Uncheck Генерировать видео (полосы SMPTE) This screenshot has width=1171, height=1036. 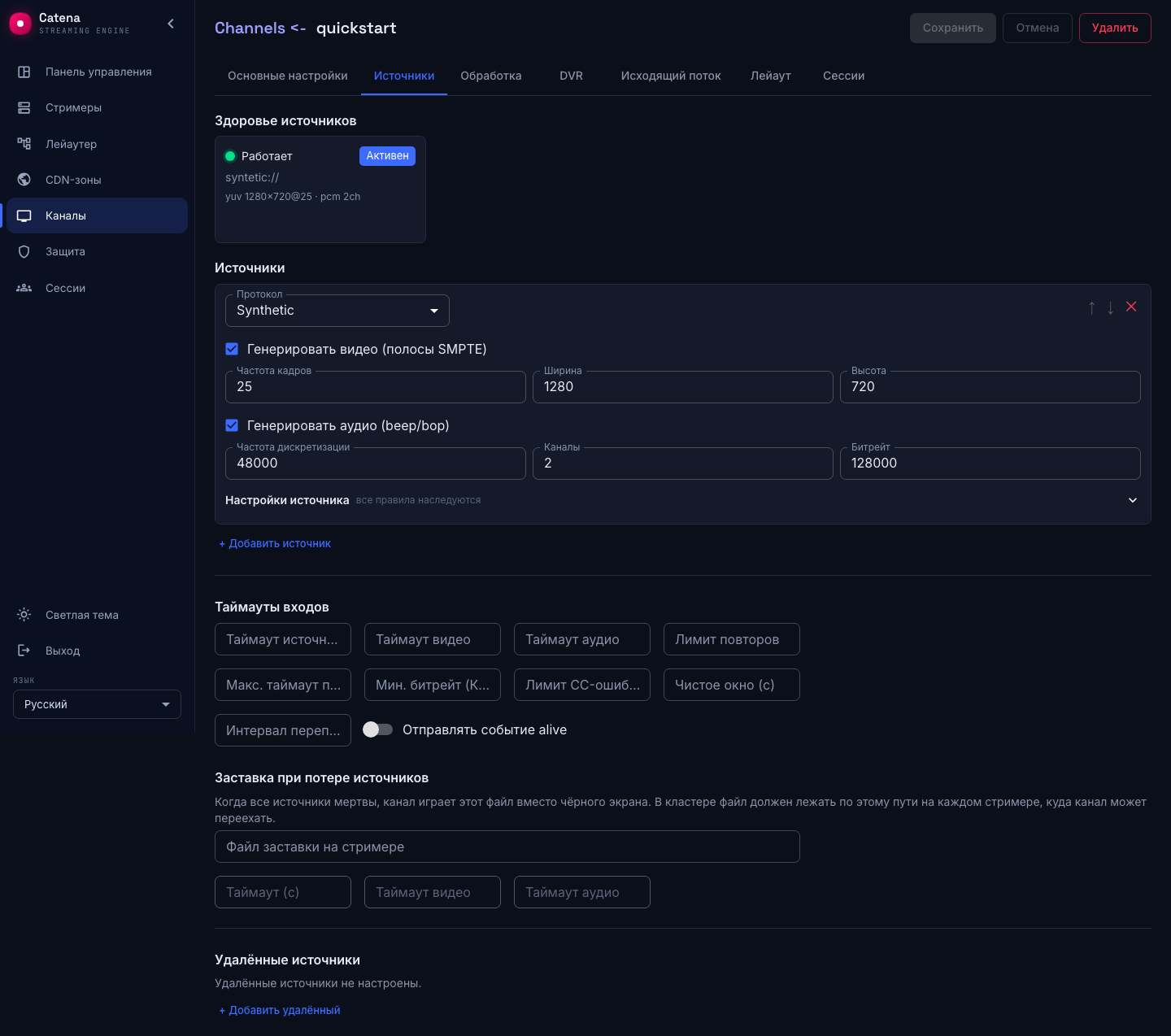(x=232, y=349)
